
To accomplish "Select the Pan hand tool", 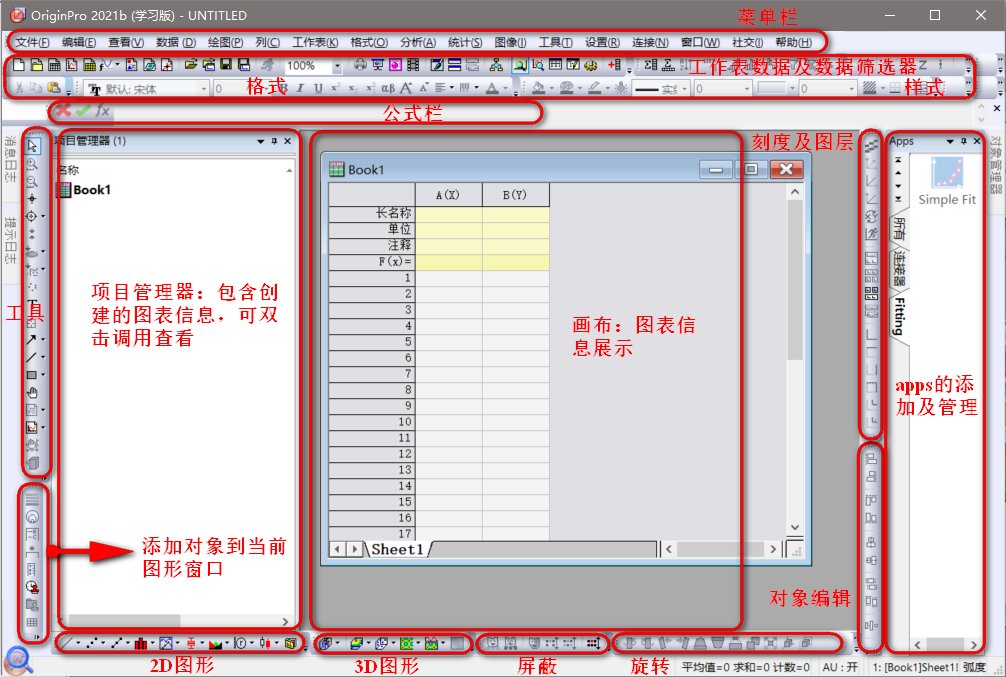I will [x=32, y=392].
